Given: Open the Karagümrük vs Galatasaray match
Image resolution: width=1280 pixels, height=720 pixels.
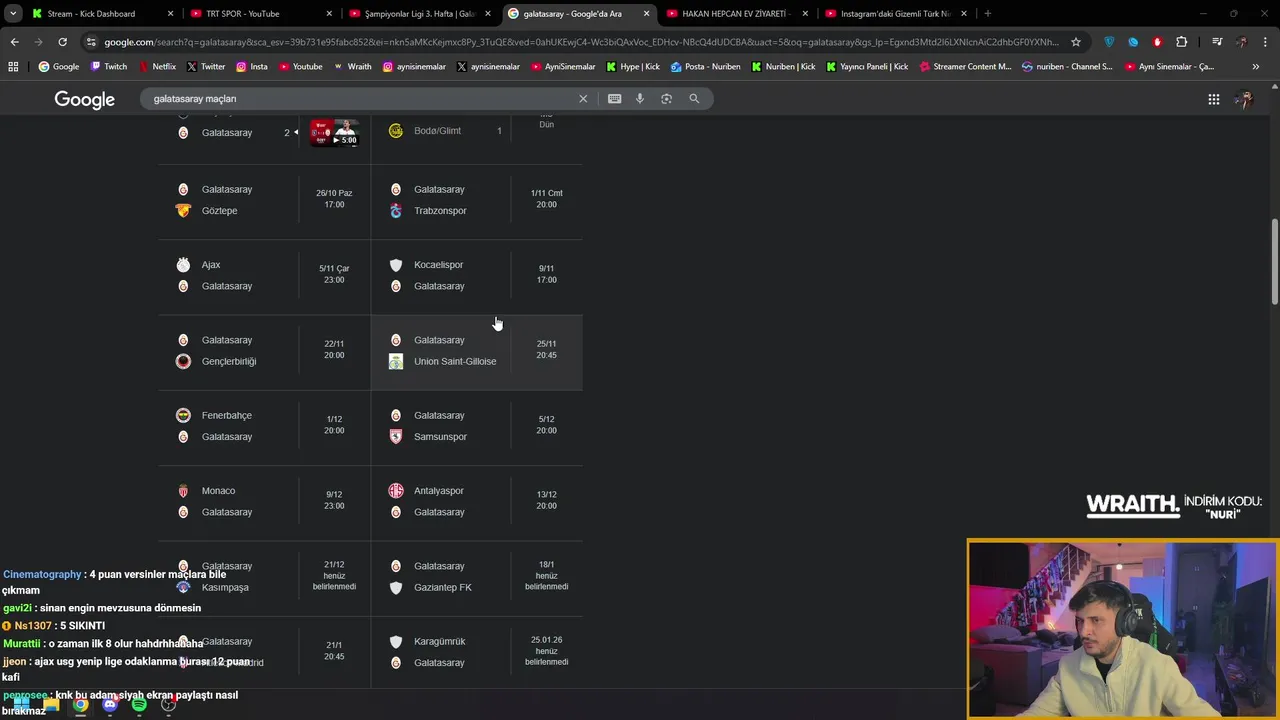Looking at the screenshot, I should (477, 652).
